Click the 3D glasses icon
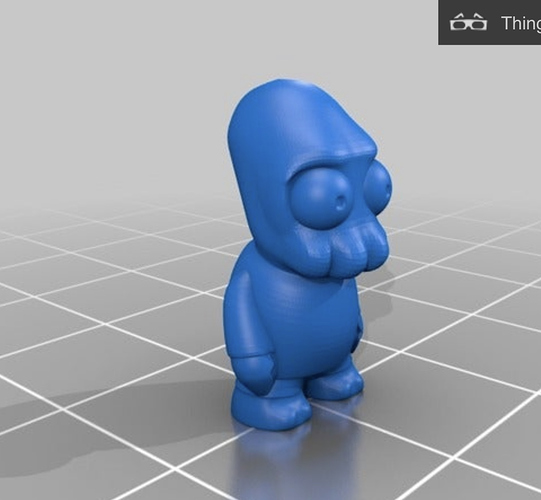Viewport: 541px width, 500px height. pyautogui.click(x=468, y=22)
